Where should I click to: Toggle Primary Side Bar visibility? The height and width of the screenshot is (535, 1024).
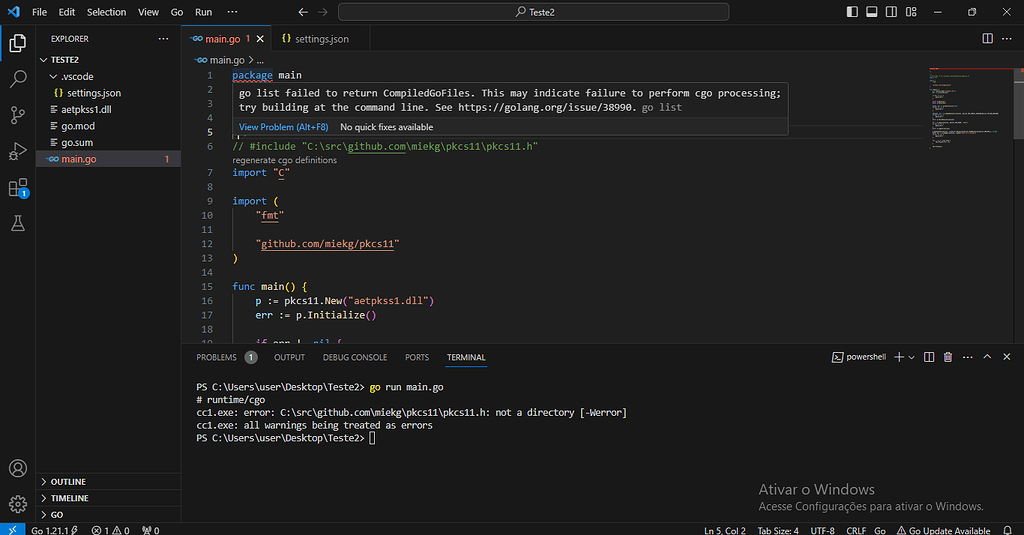click(852, 12)
